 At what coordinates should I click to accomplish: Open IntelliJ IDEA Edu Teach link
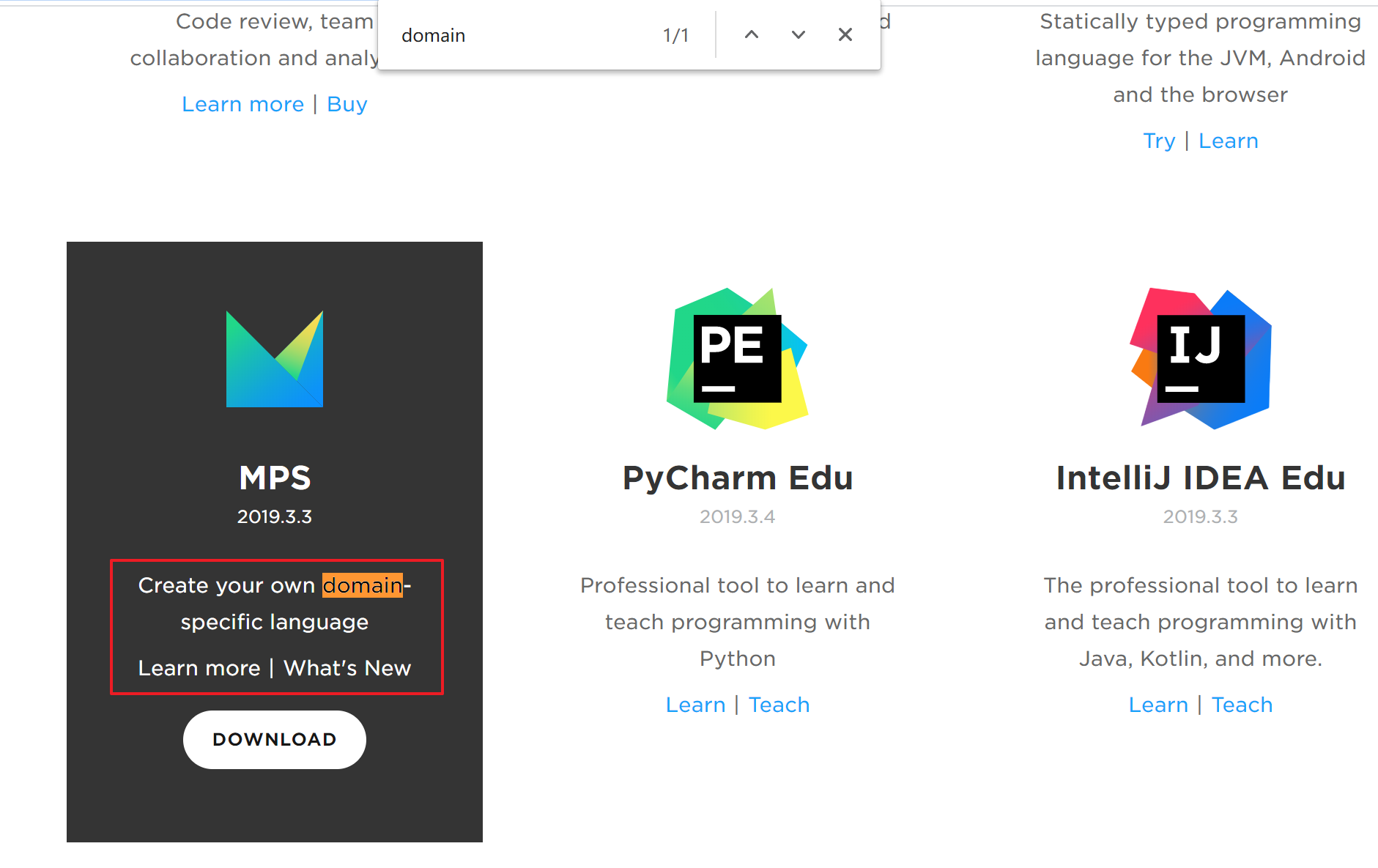1242,705
